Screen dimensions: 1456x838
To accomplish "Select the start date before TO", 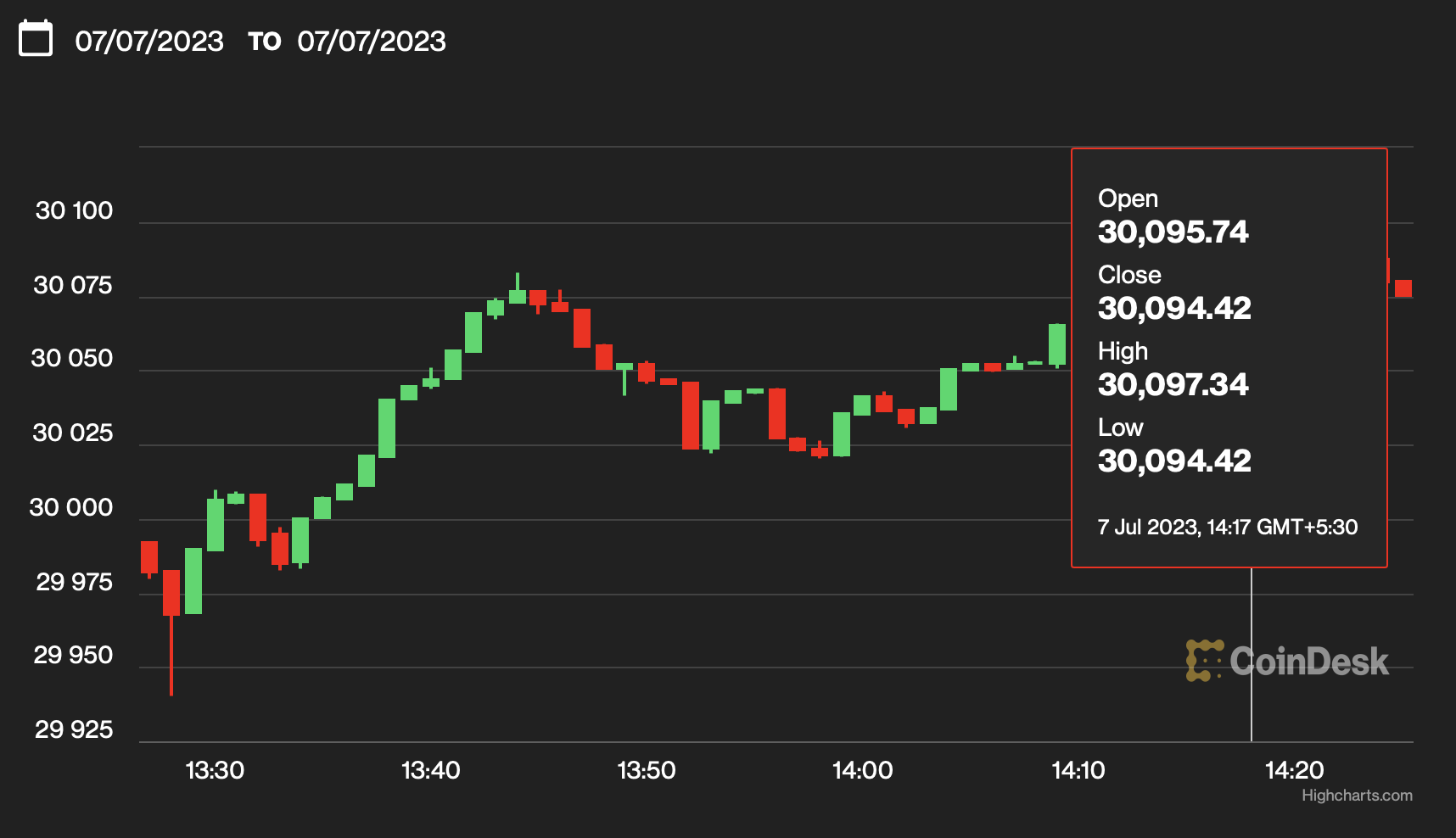I will pyautogui.click(x=149, y=41).
